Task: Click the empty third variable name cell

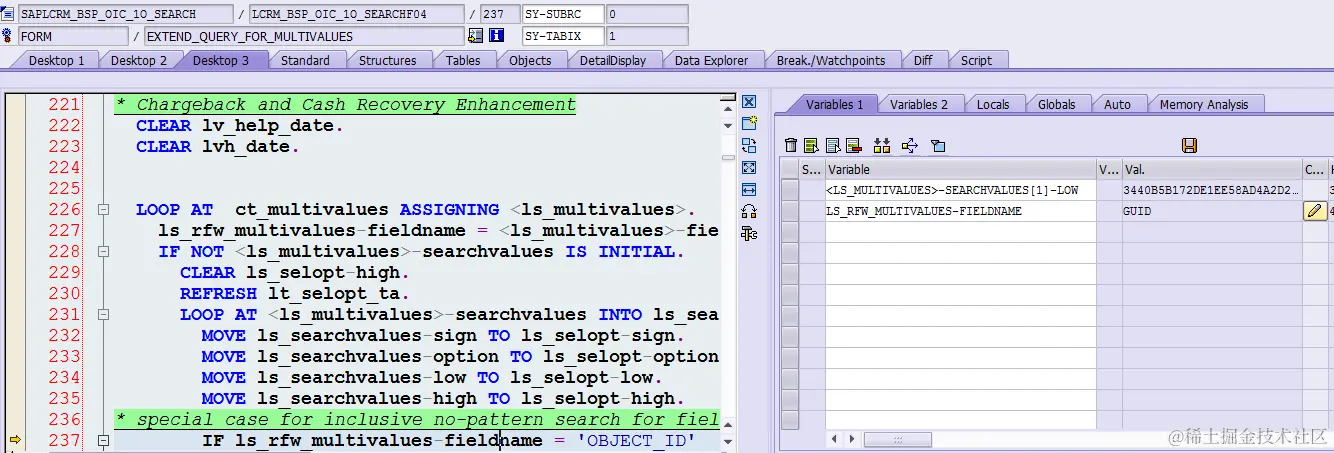Action: click(x=960, y=232)
